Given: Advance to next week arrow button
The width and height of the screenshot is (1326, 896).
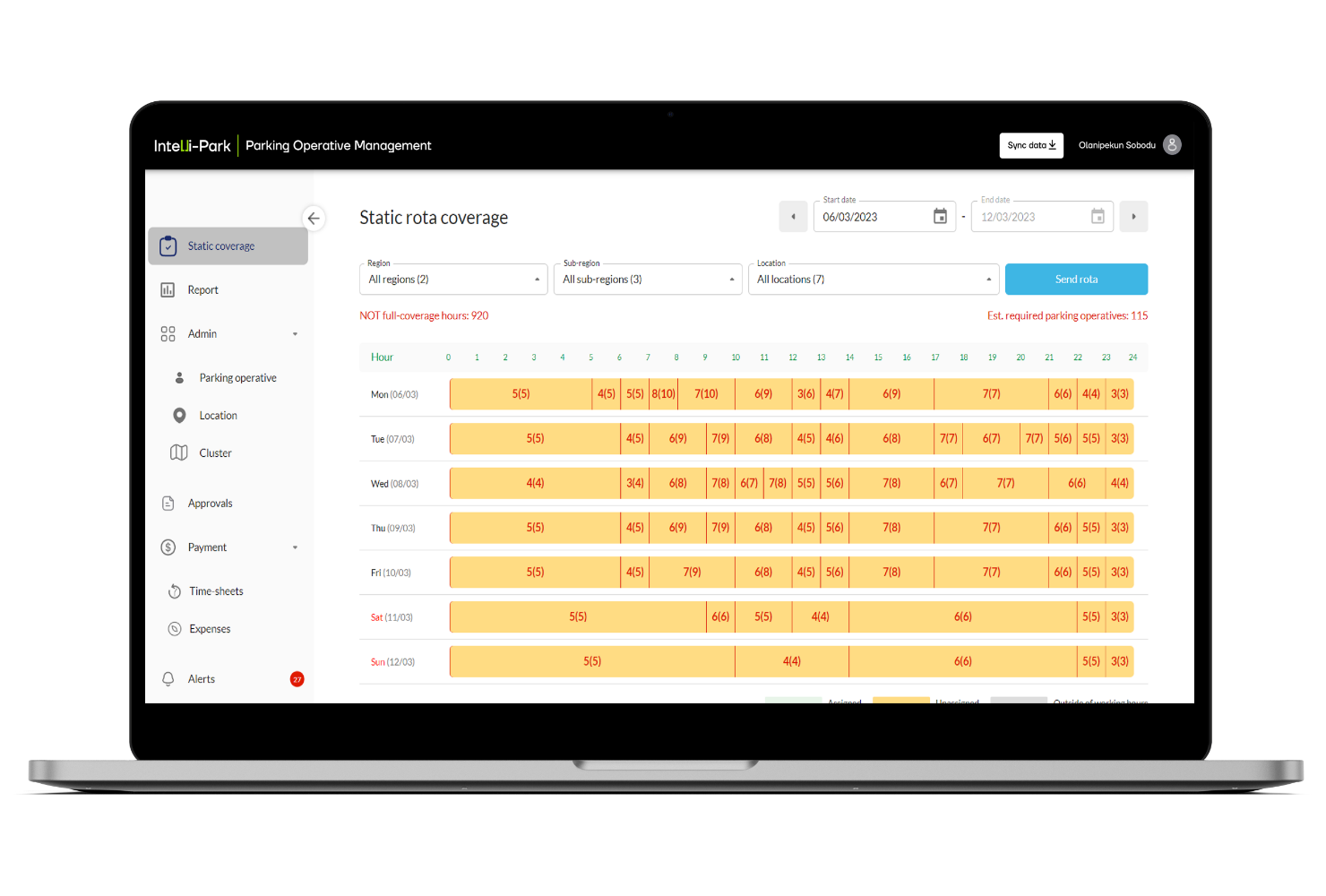Looking at the screenshot, I should click(1133, 217).
